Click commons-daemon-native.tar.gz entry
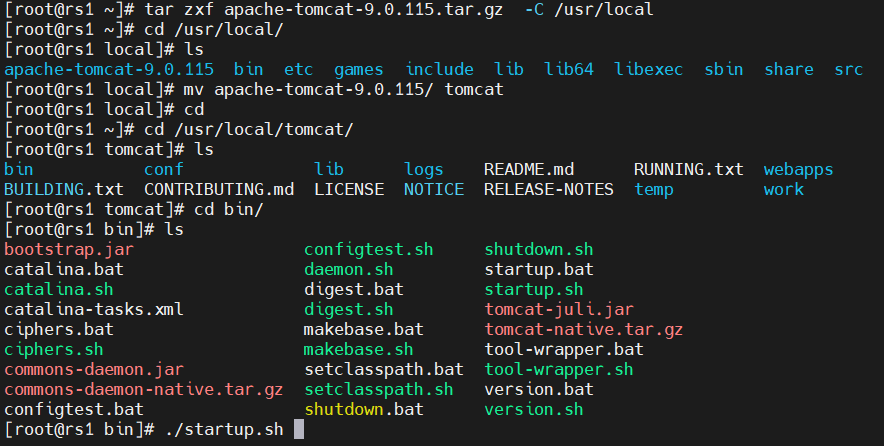 point(144,389)
